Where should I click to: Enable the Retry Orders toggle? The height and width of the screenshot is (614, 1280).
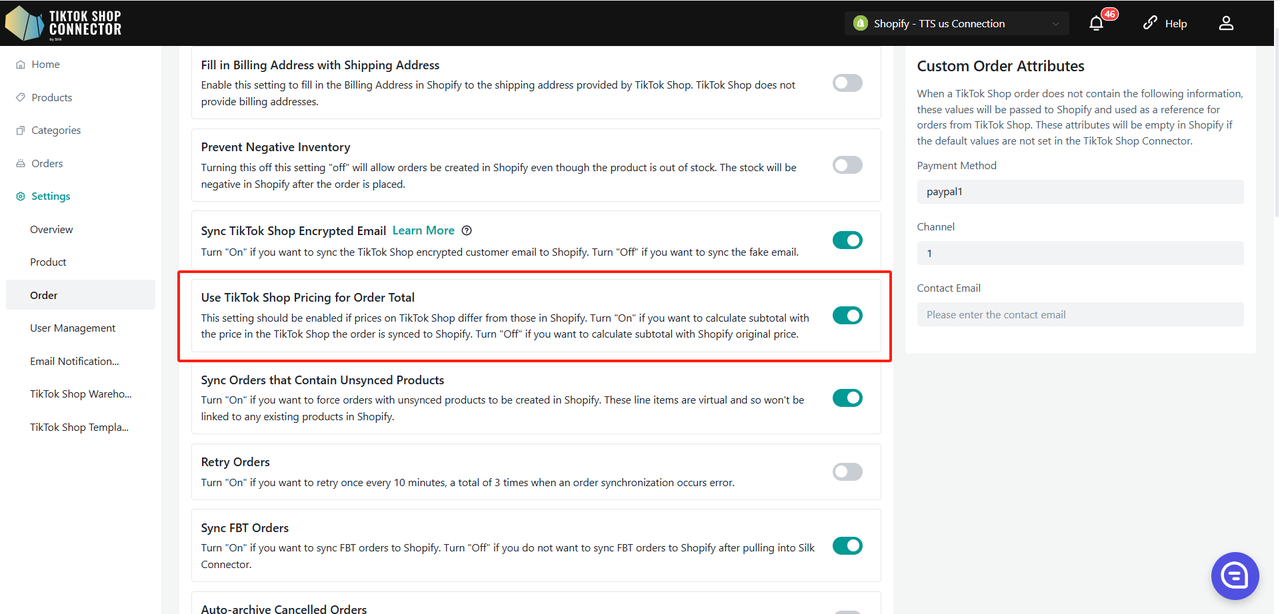click(x=847, y=472)
